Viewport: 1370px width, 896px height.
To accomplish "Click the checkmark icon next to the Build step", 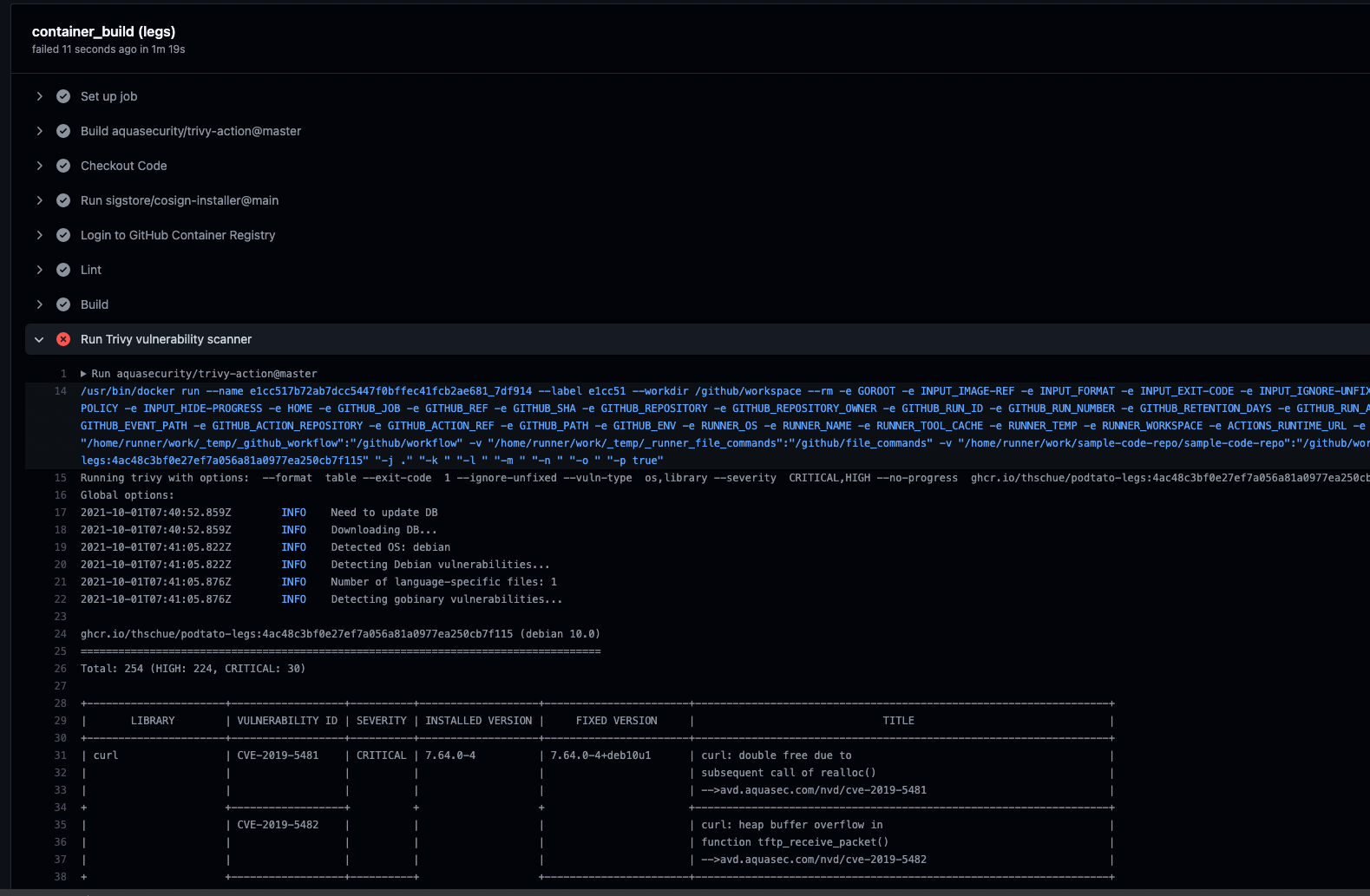I will 63,304.
